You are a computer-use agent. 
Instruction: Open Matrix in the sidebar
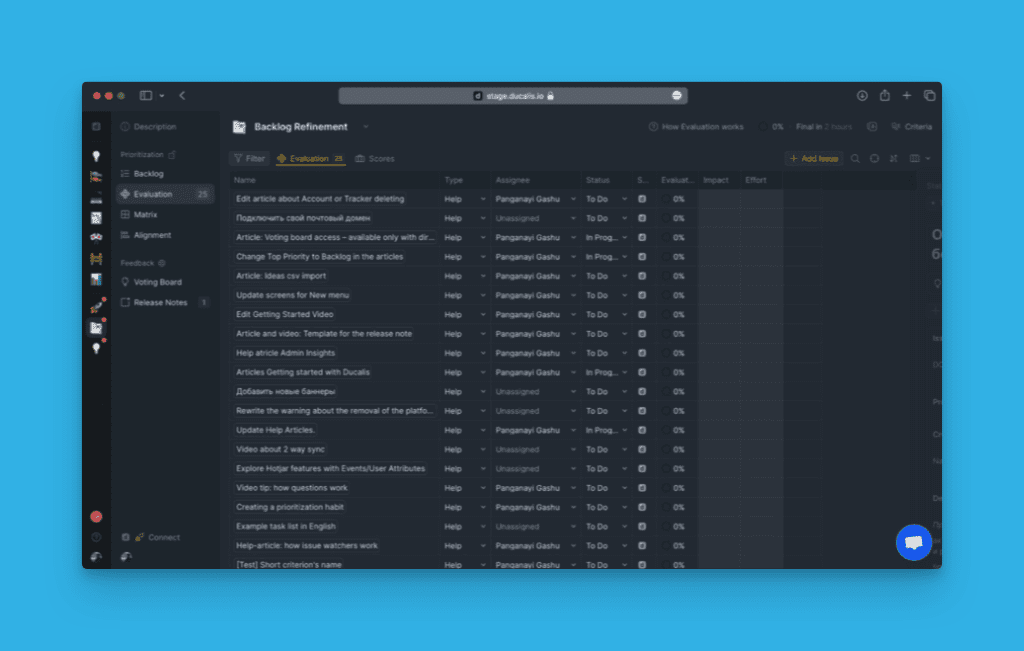click(x=145, y=215)
